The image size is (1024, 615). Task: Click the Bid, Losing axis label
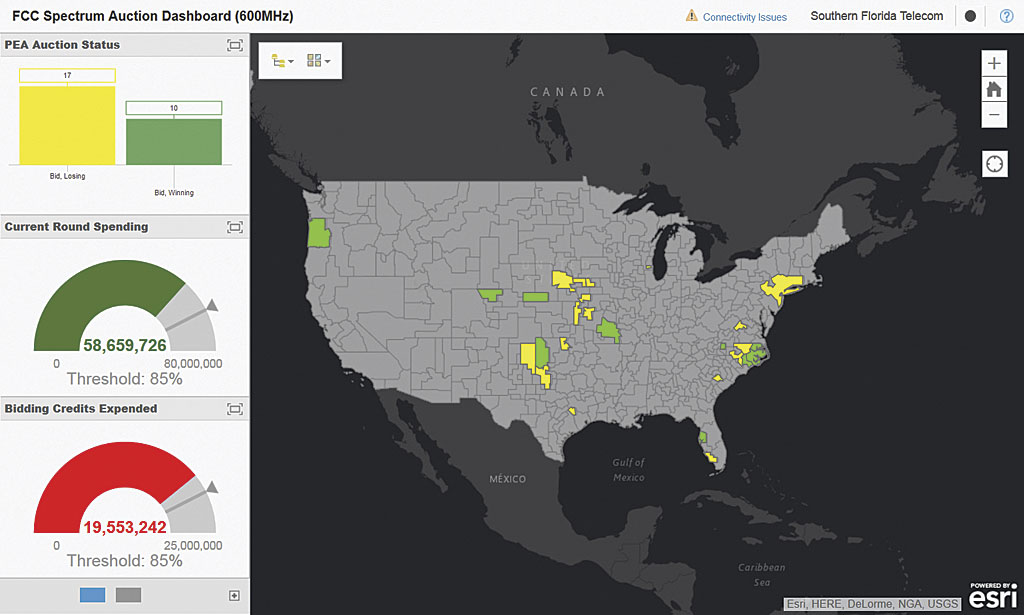pos(67,176)
